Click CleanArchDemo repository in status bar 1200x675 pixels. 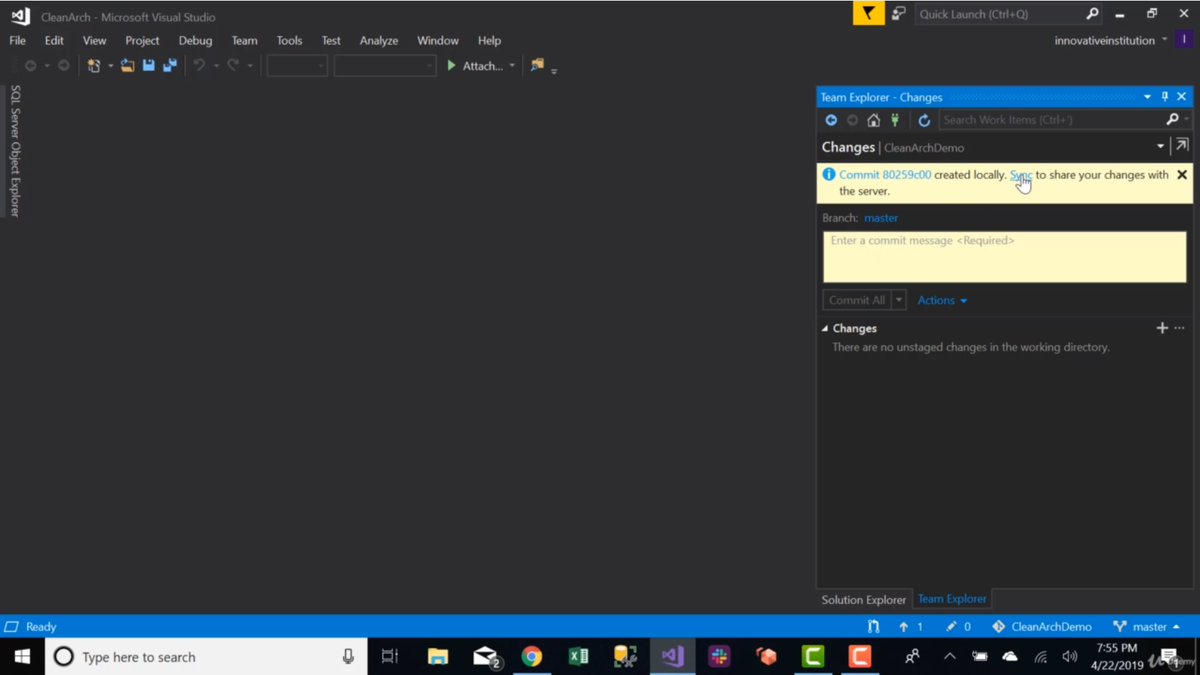[1042, 627]
